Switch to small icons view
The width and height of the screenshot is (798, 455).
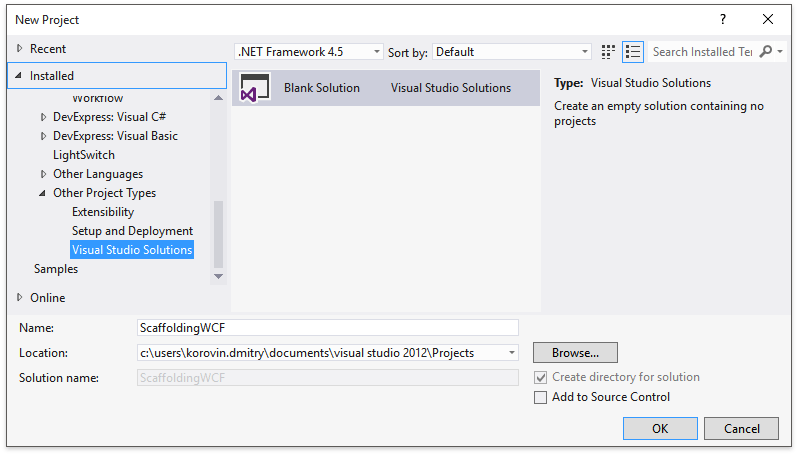[609, 52]
